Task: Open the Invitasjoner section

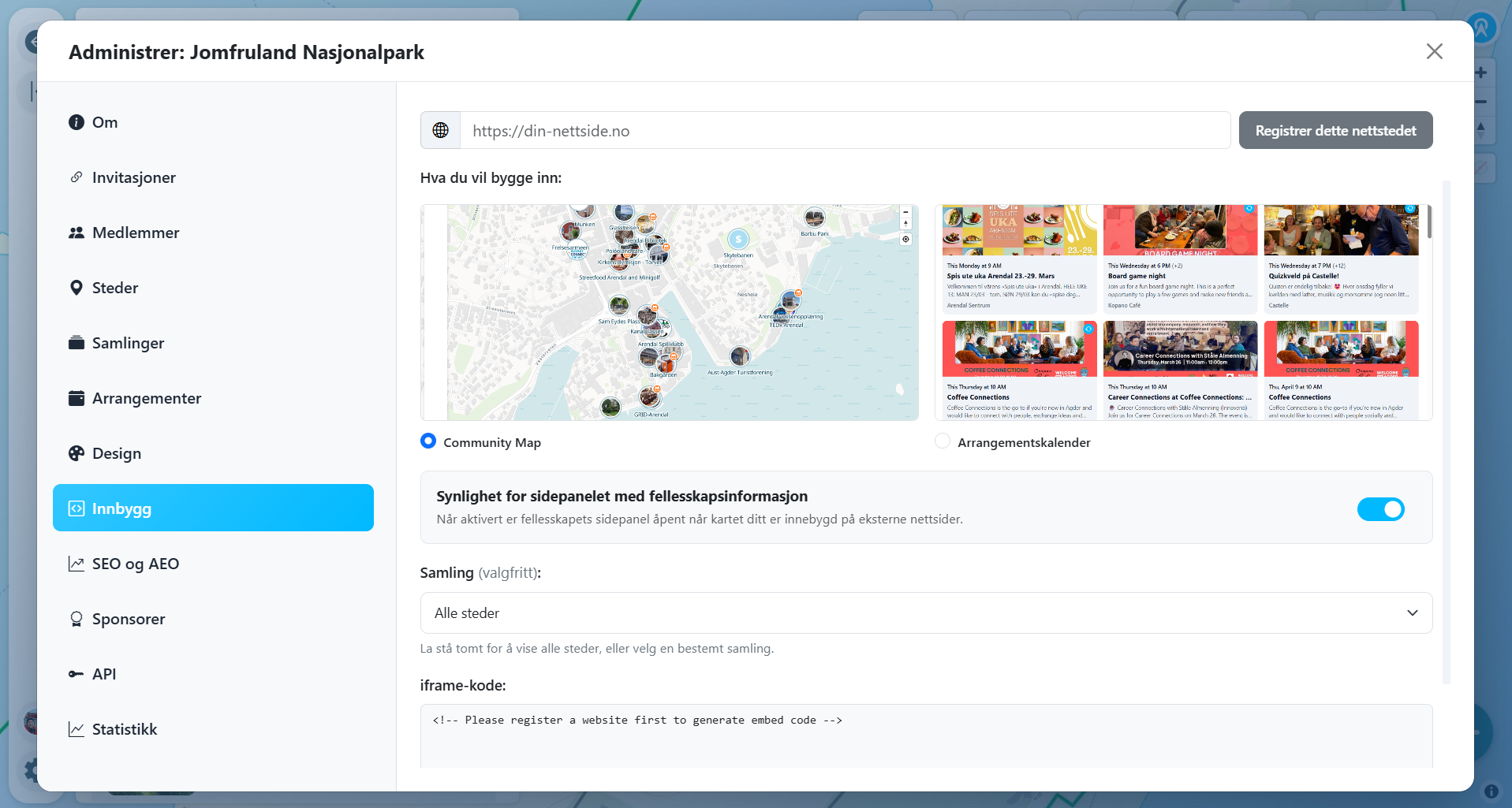Action: pos(213,177)
